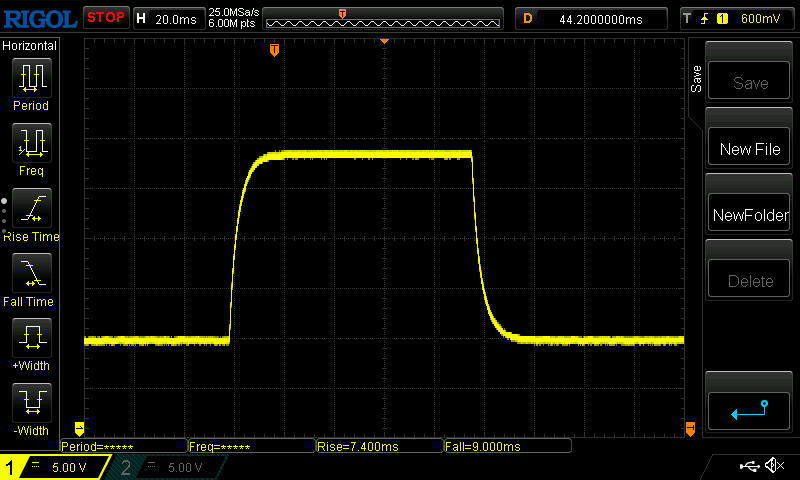Click the menu page indicator dots
The image size is (800, 480).
[x=4, y=216]
